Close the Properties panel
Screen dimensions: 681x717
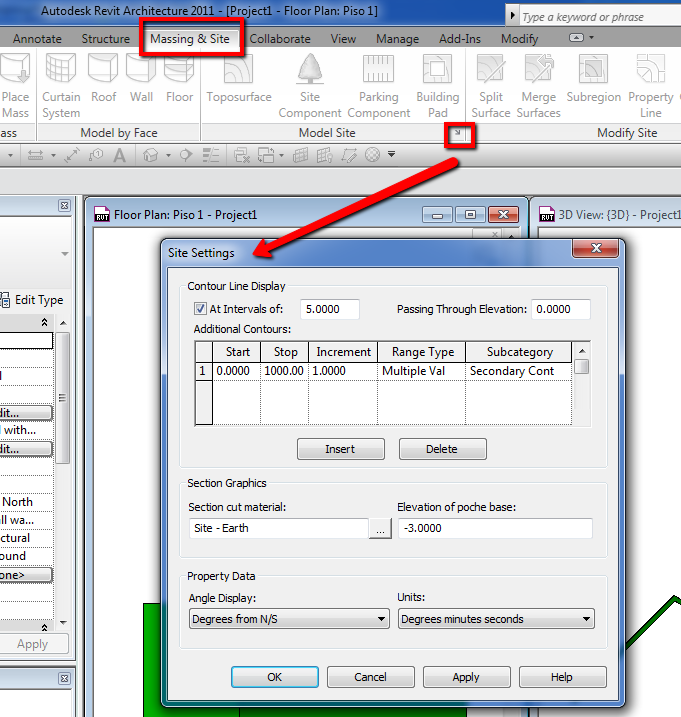pyautogui.click(x=64, y=206)
